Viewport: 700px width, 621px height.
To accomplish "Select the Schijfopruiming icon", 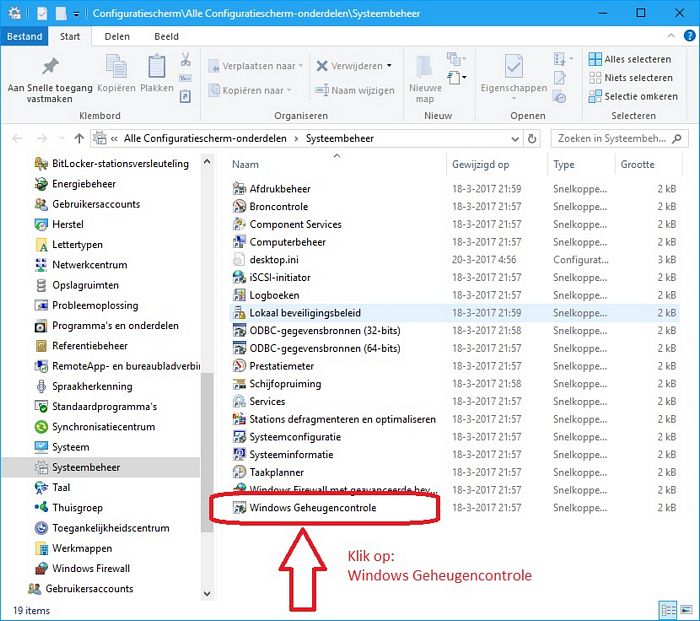I will (239, 383).
